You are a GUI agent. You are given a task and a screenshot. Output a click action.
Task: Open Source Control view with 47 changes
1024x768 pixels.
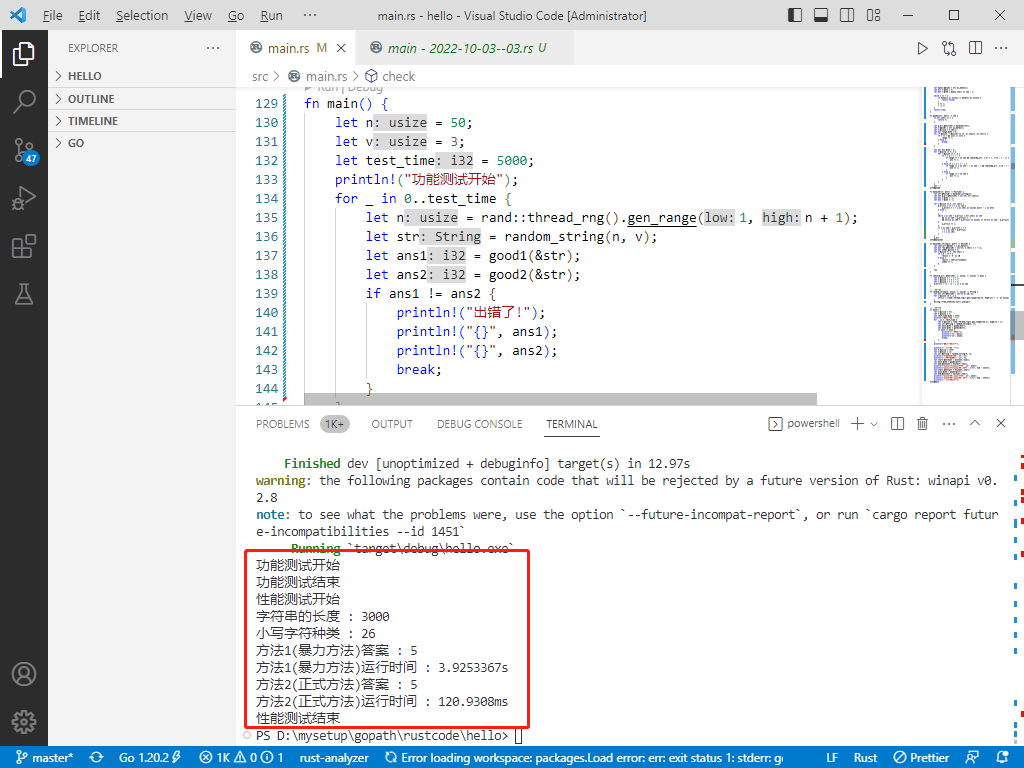coord(24,150)
